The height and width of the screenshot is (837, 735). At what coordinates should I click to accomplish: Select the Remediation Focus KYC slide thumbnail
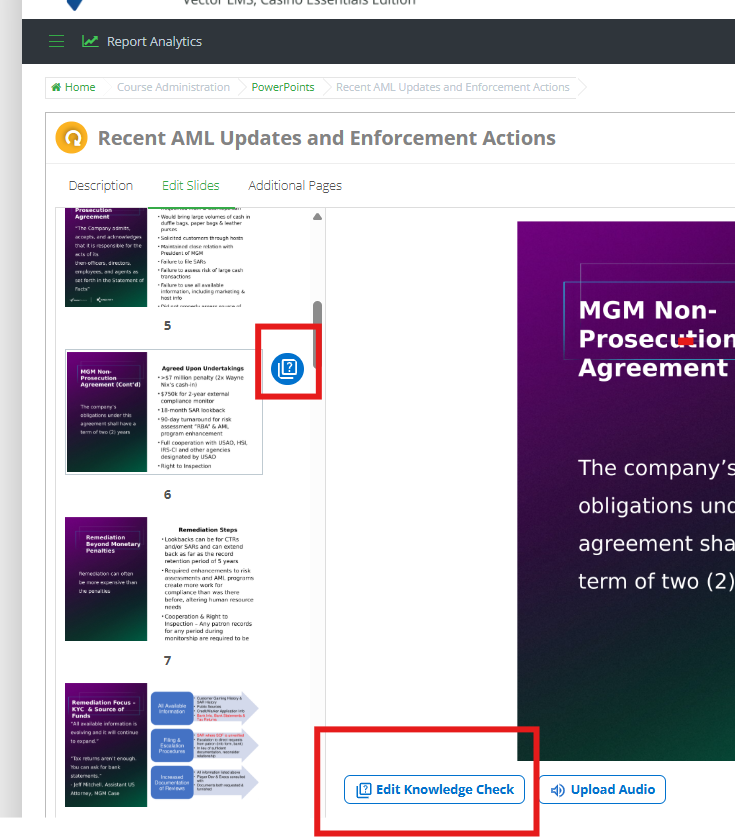click(162, 745)
